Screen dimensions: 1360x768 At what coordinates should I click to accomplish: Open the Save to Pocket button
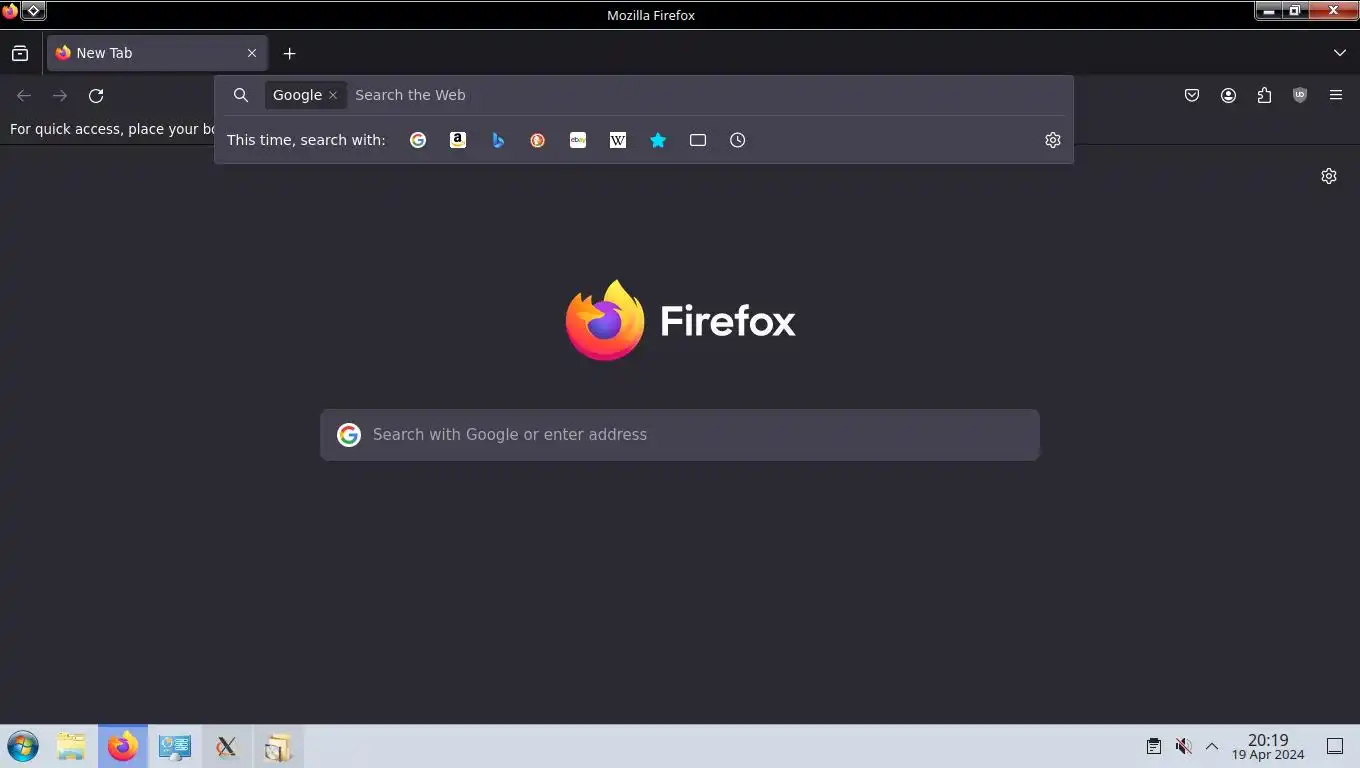click(x=1192, y=95)
